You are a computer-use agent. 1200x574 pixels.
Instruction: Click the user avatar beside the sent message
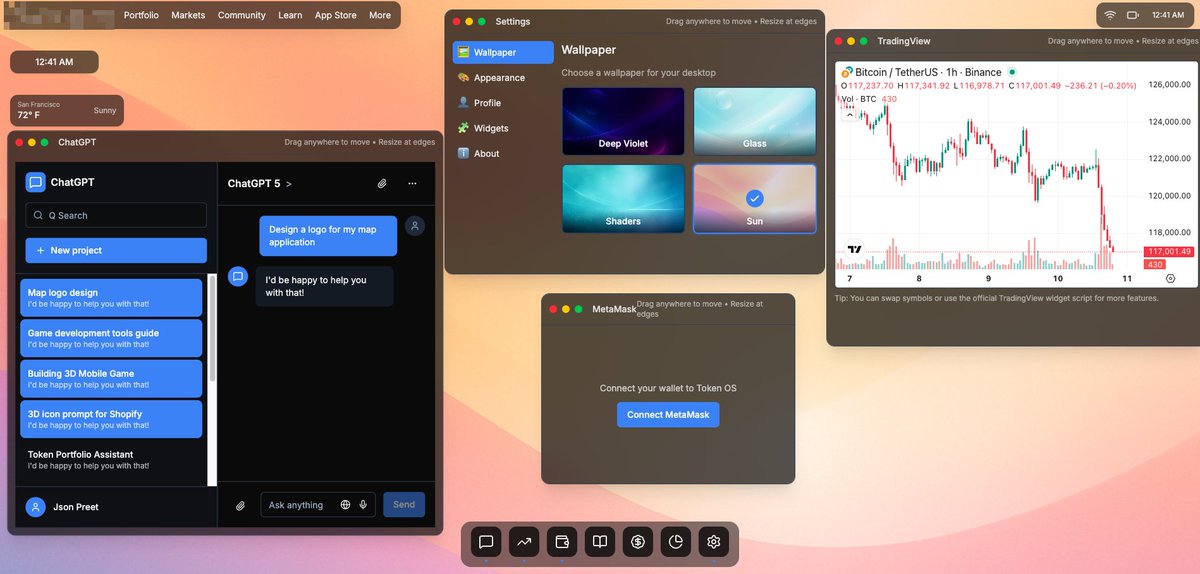click(x=414, y=226)
